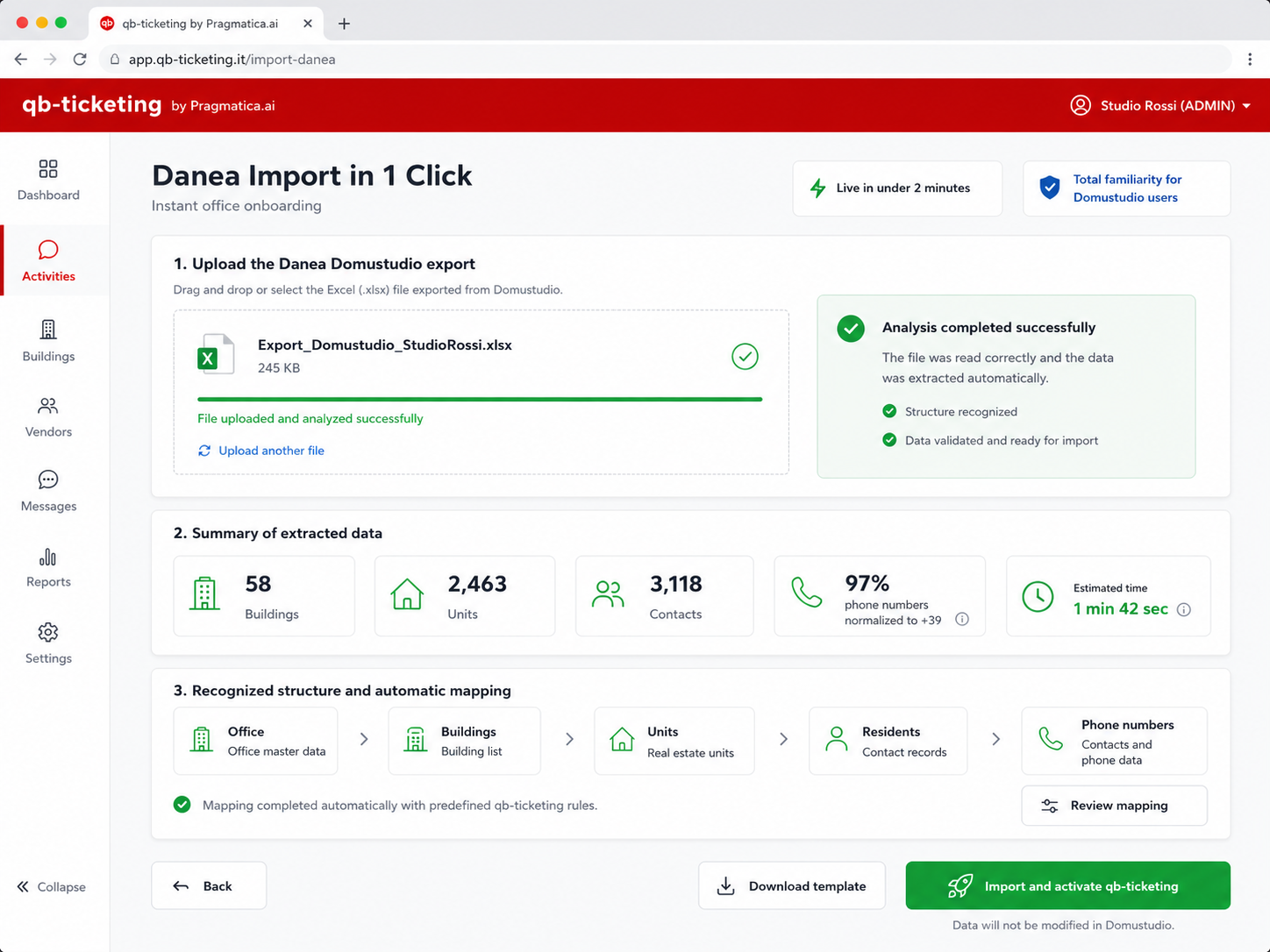
Task: Click the lightning bolt icon
Action: [817, 188]
